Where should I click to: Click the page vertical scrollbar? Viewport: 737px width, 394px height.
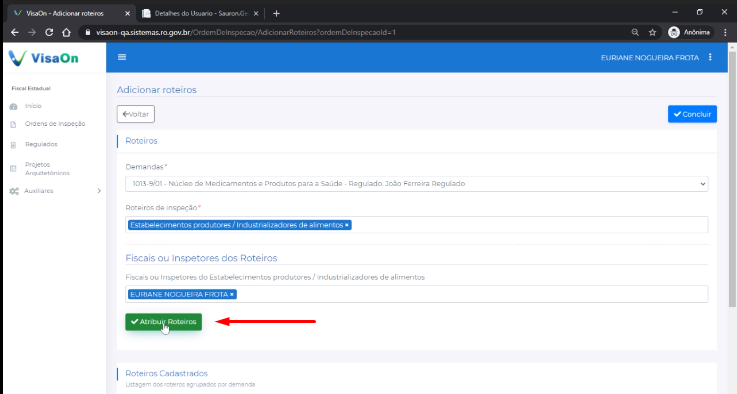(x=732, y=179)
